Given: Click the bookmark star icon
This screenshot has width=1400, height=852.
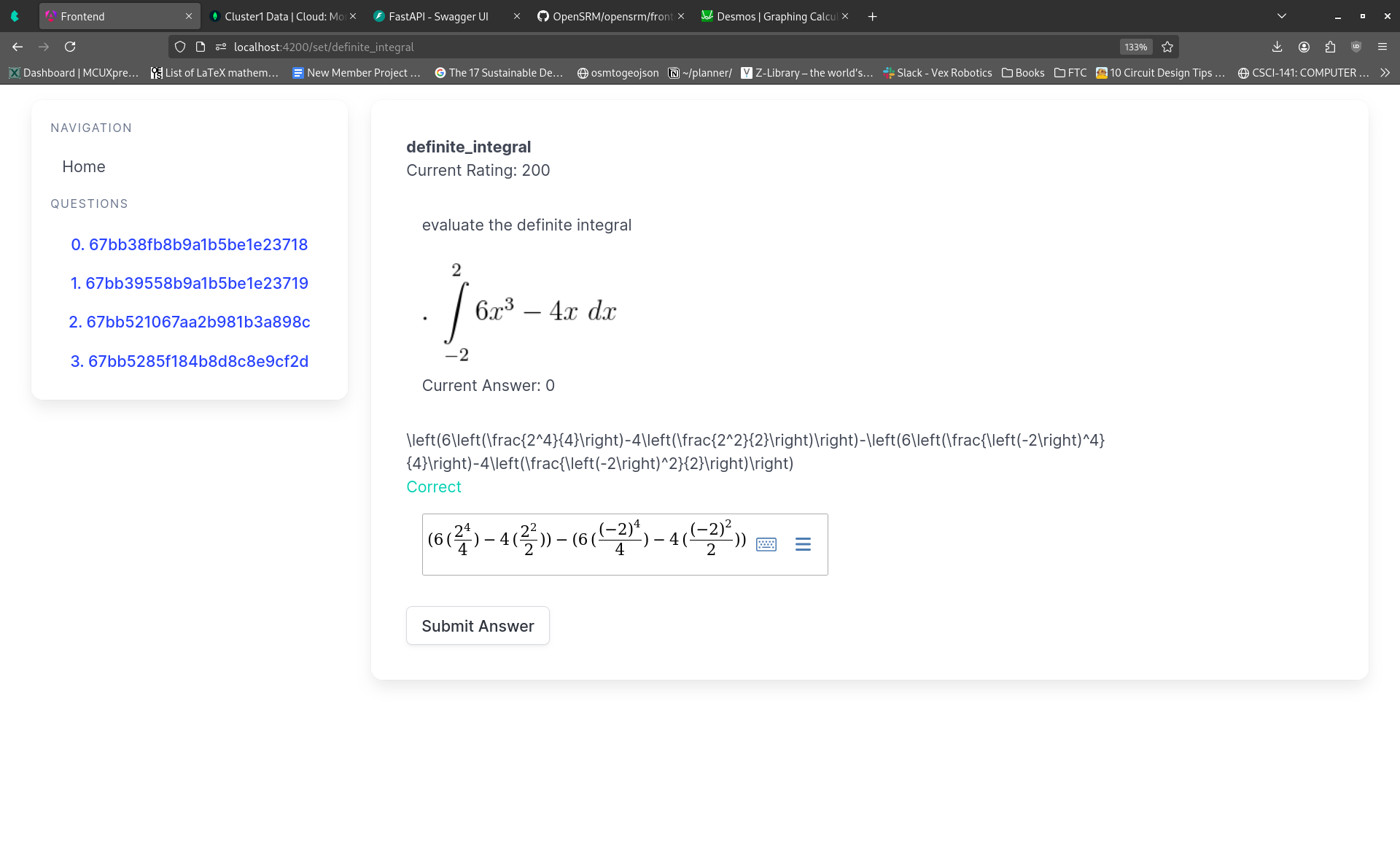Looking at the screenshot, I should coord(1167,47).
